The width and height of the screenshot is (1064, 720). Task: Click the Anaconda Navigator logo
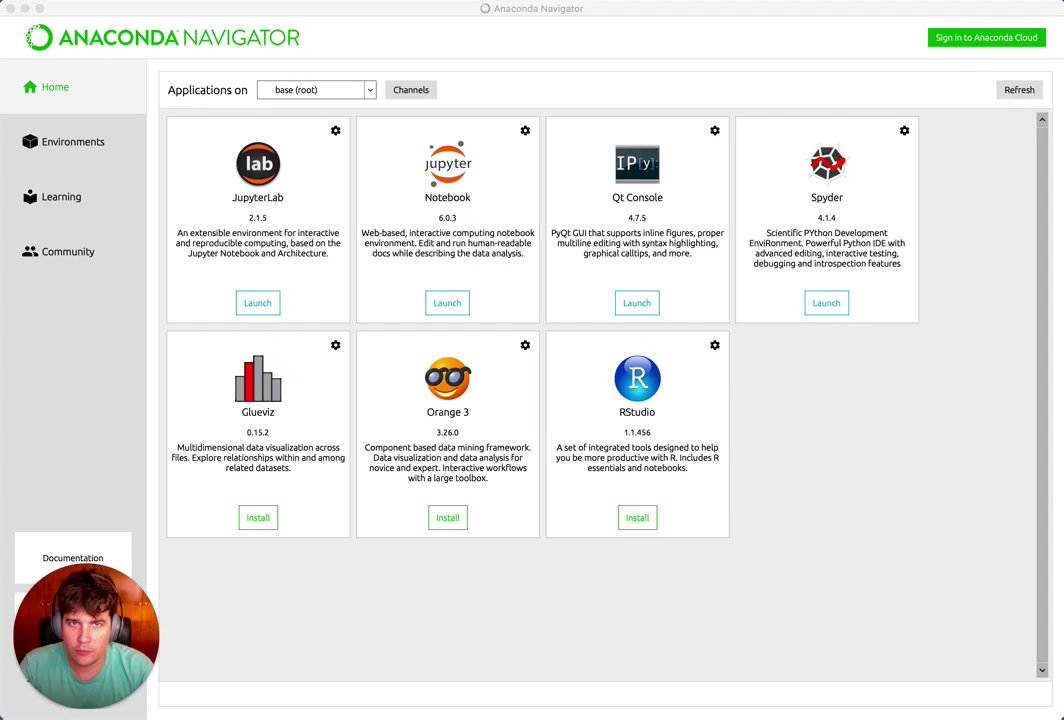pos(163,37)
